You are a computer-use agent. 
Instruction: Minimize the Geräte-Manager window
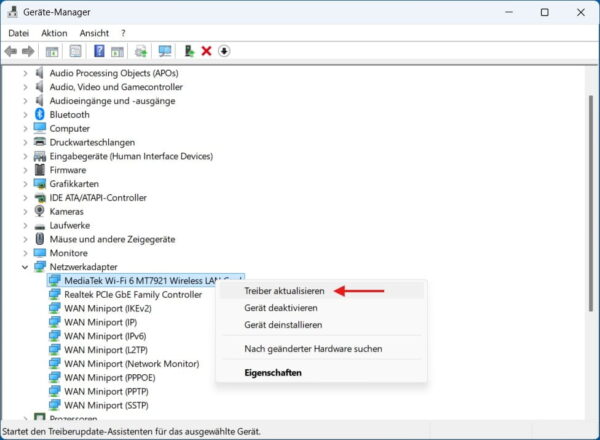point(509,12)
